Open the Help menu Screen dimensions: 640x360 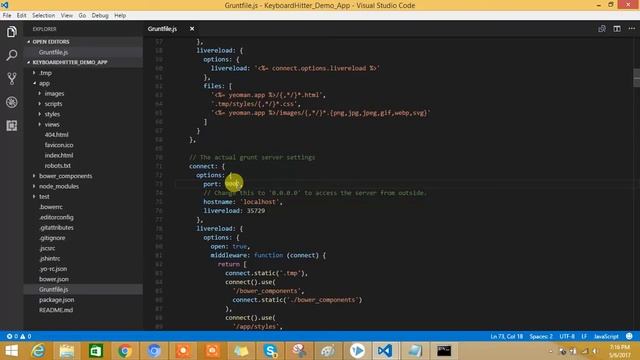pyautogui.click(x=120, y=16)
